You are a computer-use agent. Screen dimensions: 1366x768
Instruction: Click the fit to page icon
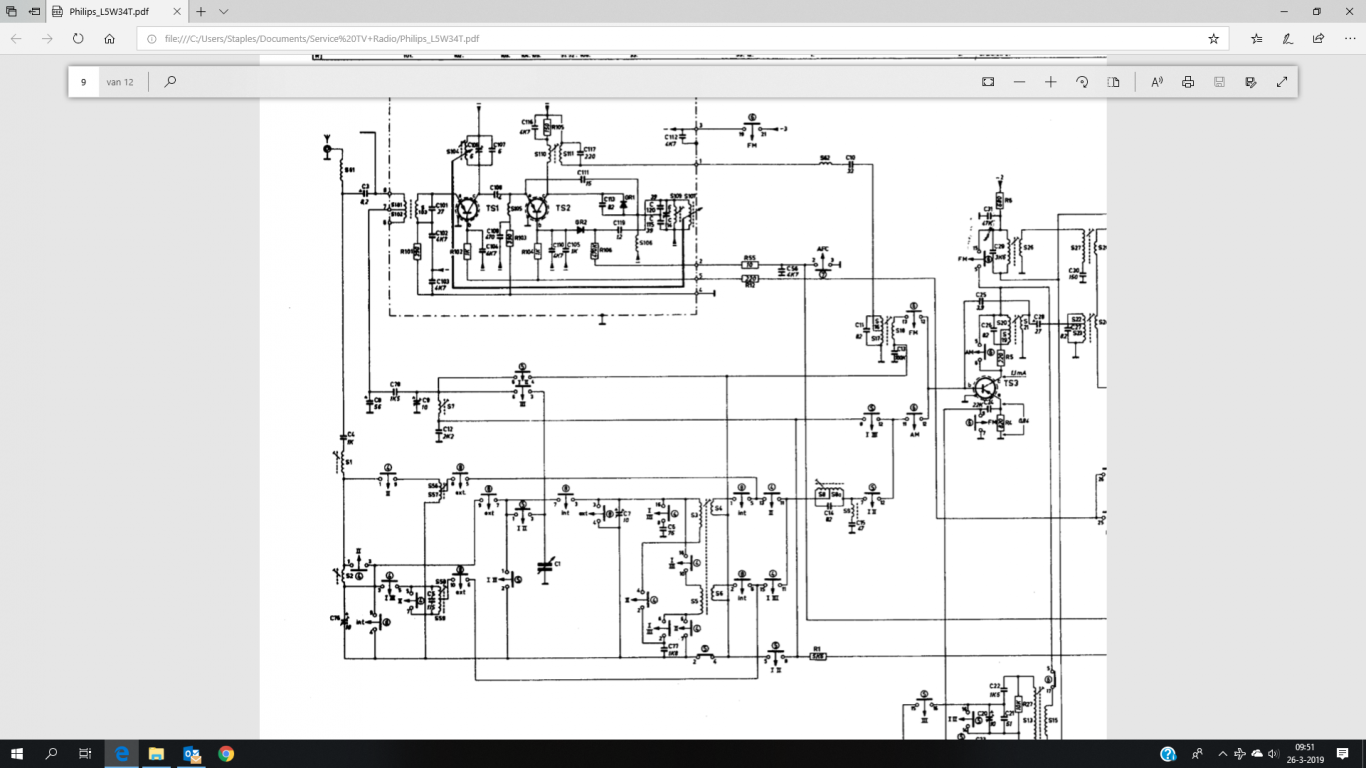pos(988,82)
